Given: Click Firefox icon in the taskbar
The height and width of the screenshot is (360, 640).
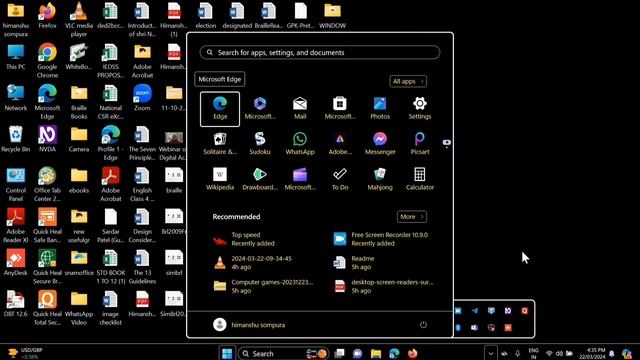Looking at the screenshot, I should pos(412,353).
